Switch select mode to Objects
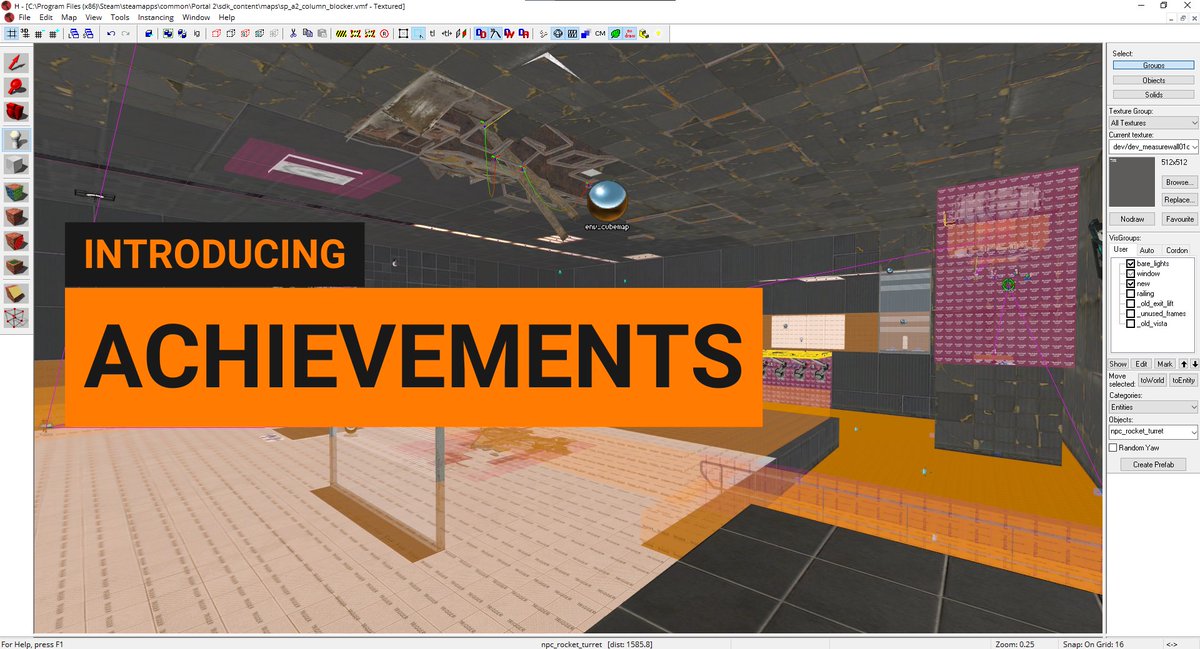The width and height of the screenshot is (1200, 649). coord(1153,80)
